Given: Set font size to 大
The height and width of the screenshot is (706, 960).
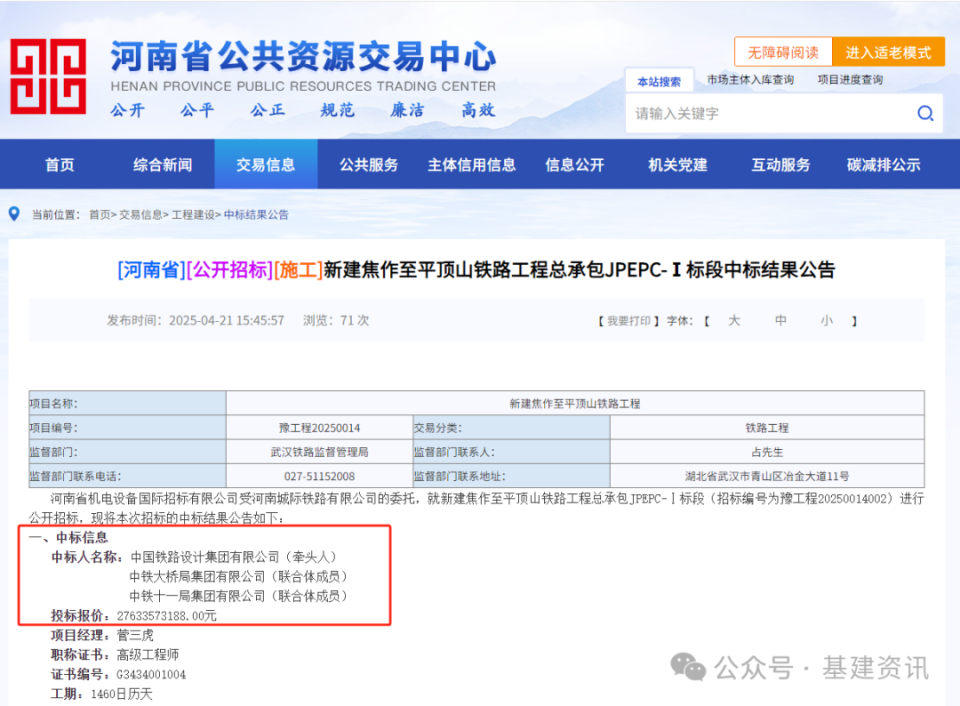Looking at the screenshot, I should [734, 320].
